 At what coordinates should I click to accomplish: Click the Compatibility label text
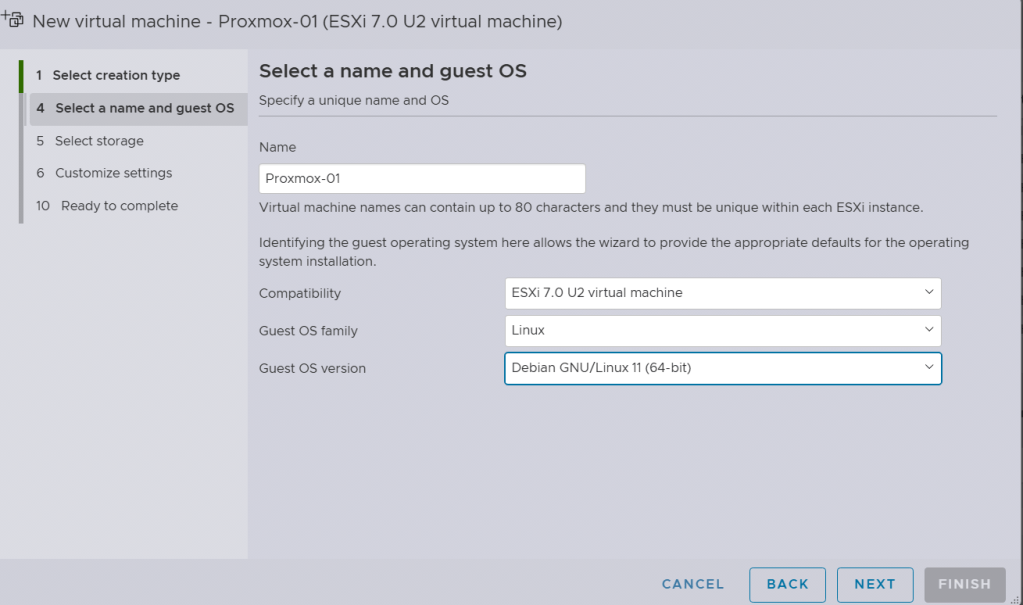pos(300,293)
